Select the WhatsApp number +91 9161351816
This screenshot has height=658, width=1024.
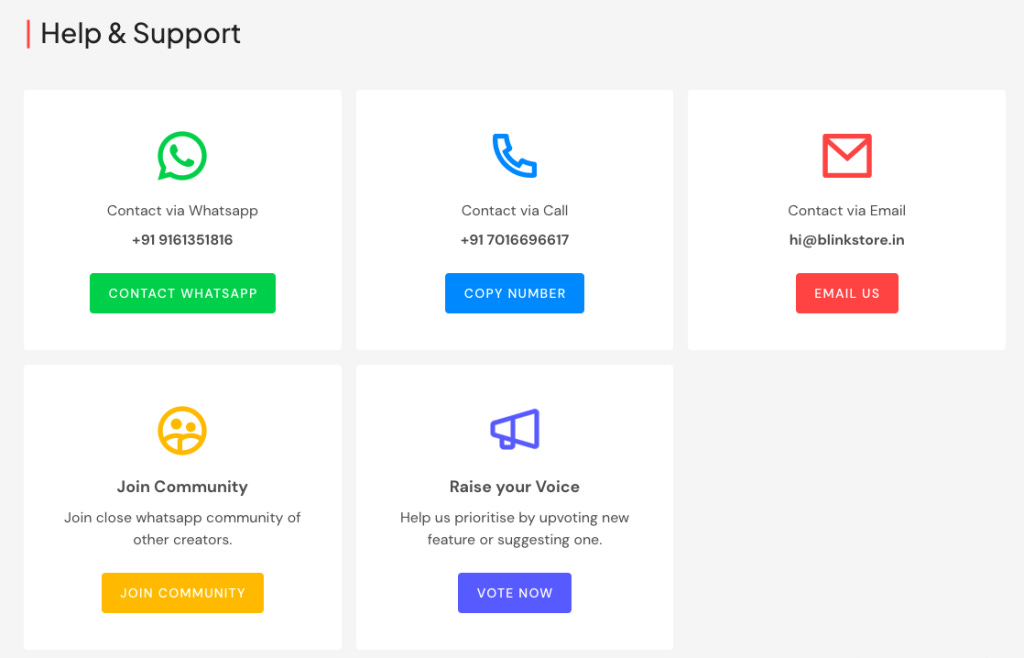[x=182, y=239]
